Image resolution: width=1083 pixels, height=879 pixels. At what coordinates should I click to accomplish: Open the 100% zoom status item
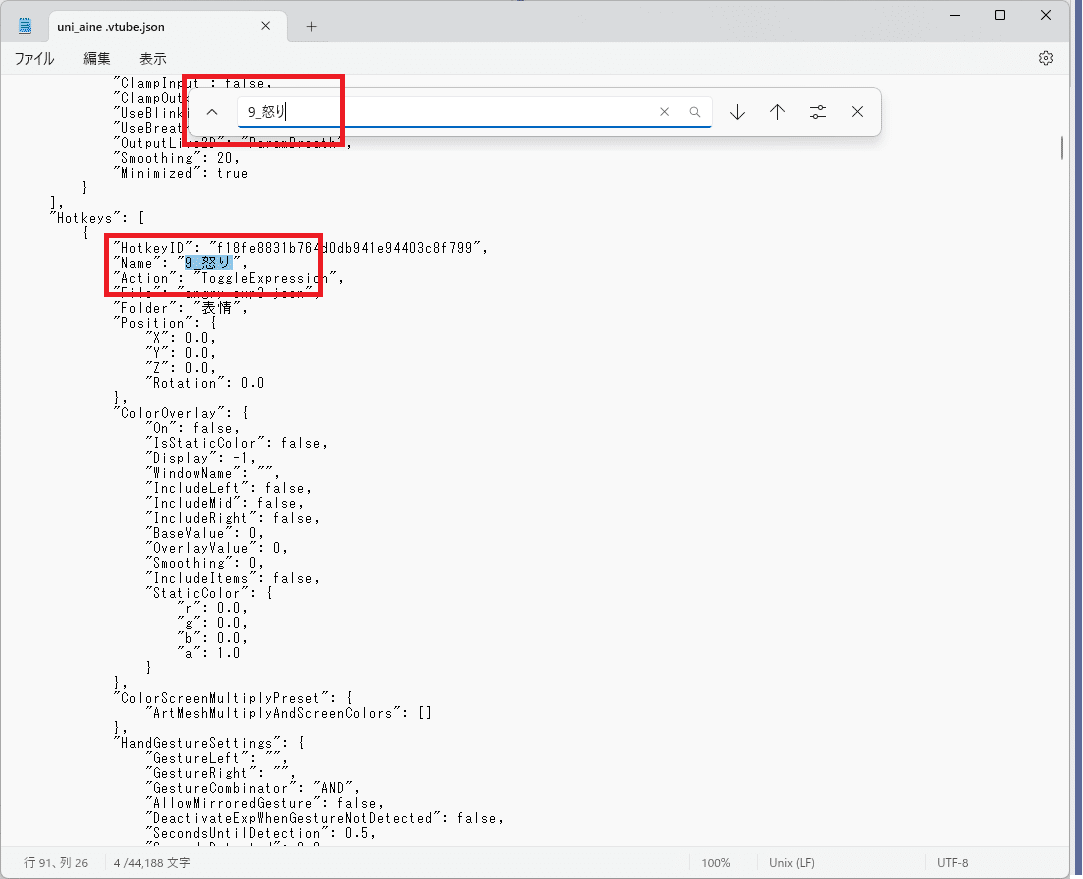[x=716, y=862]
